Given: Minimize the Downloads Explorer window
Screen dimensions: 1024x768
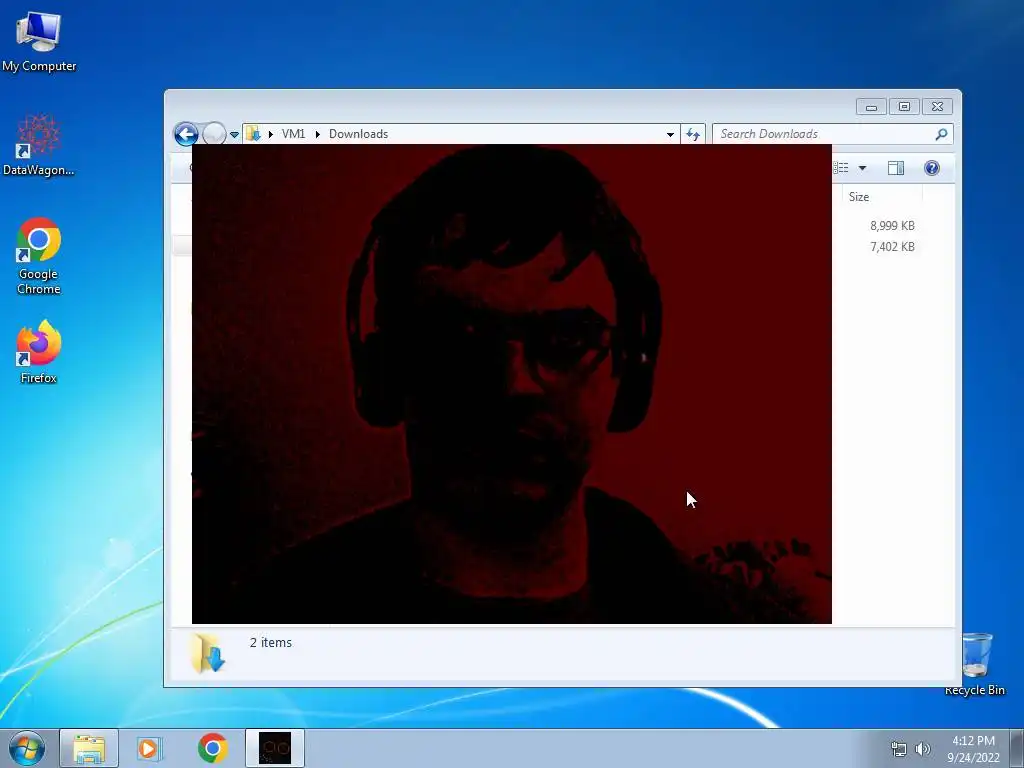Looking at the screenshot, I should [x=871, y=107].
